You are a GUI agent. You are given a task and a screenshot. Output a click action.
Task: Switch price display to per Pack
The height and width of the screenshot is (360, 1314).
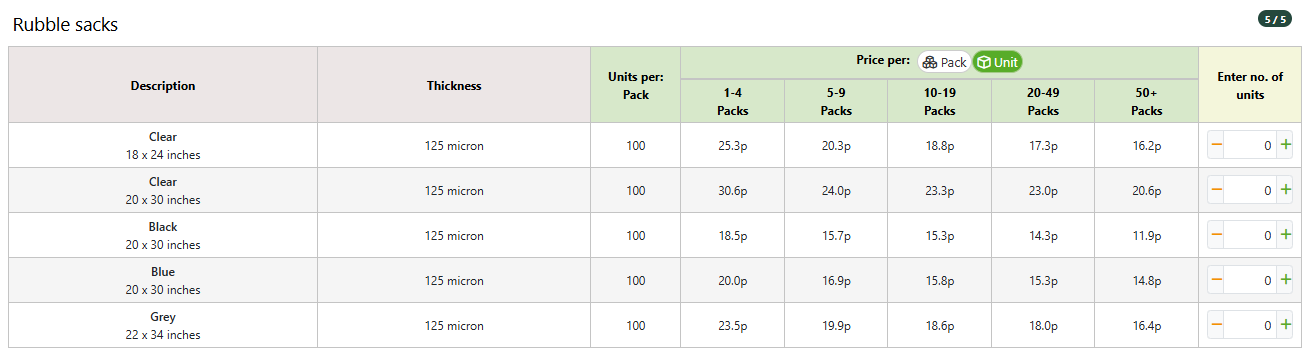point(944,62)
